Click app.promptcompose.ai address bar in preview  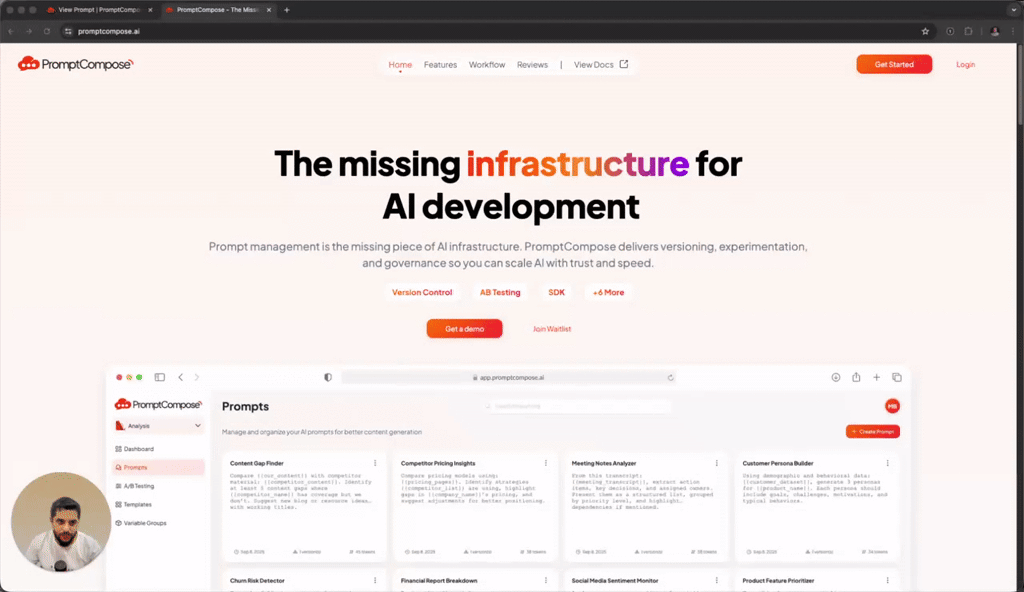(x=508, y=378)
